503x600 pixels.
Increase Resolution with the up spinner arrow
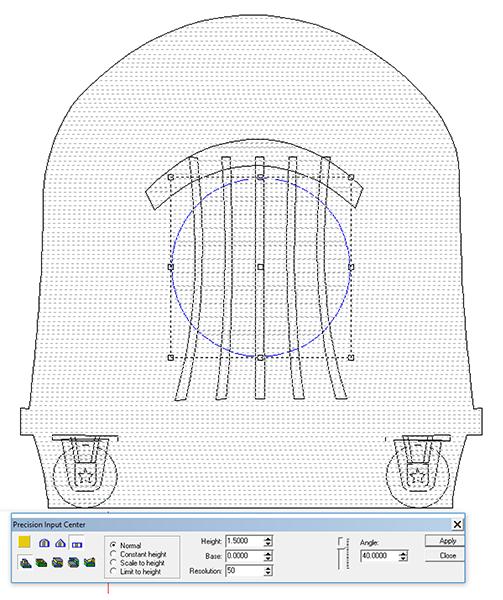[x=268, y=568]
